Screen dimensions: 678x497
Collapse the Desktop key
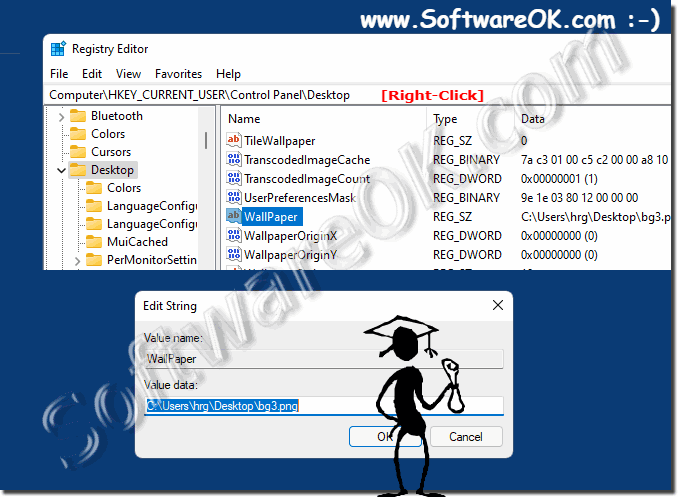tap(61, 170)
